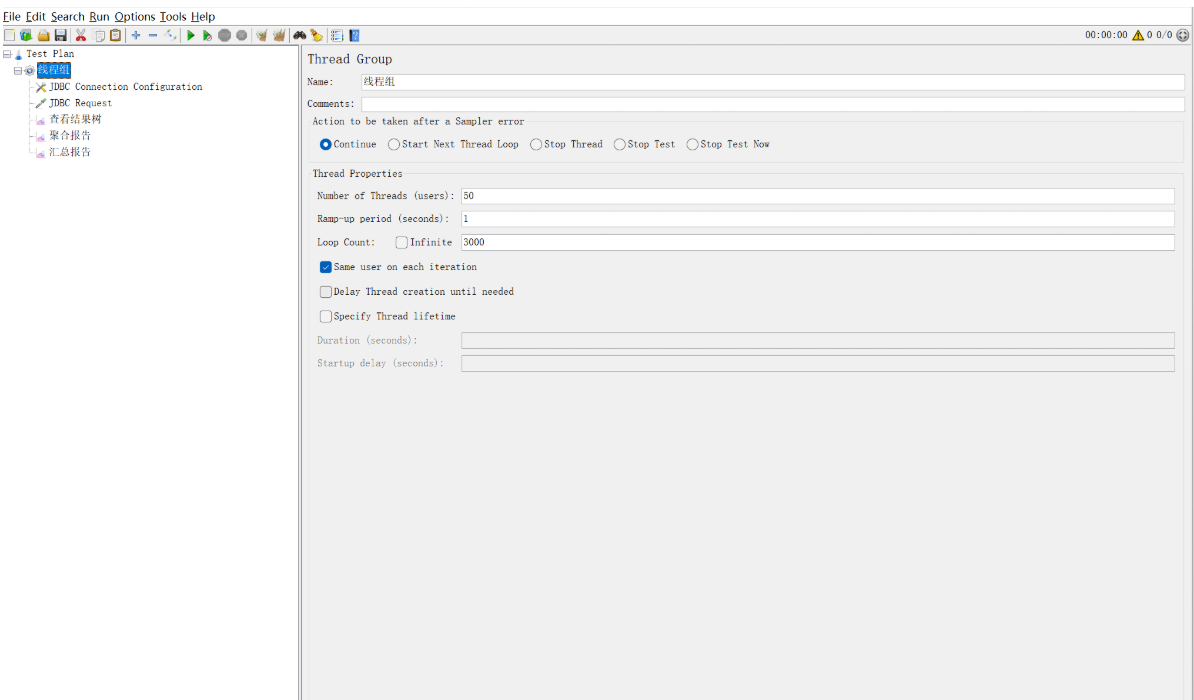
Task: Open the Function Helper list icon
Action: pyautogui.click(x=337, y=35)
